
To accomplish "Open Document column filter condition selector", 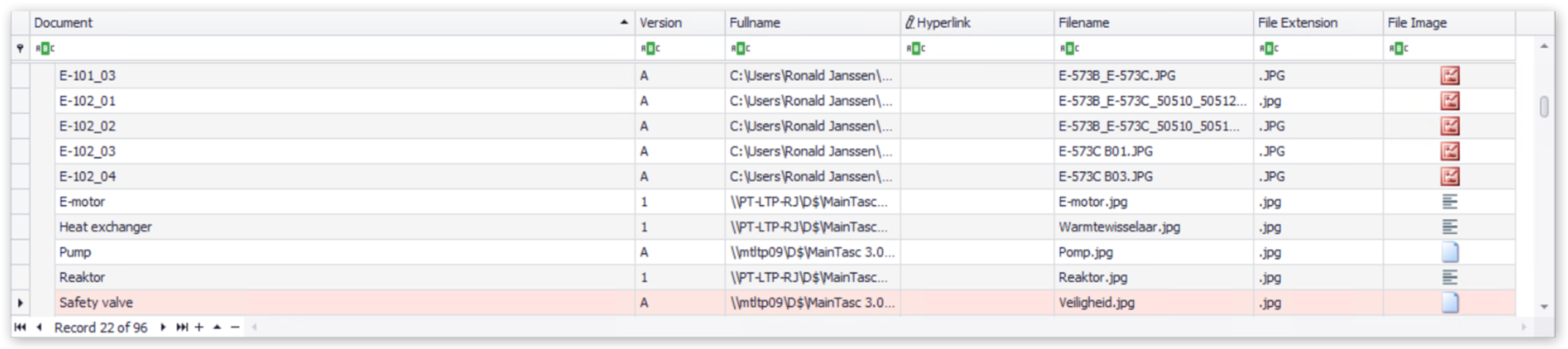I will 45,48.
